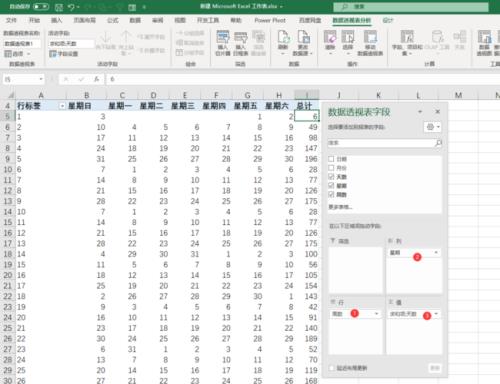Toggle the AutoSave (自动保存) switch

(41, 6)
